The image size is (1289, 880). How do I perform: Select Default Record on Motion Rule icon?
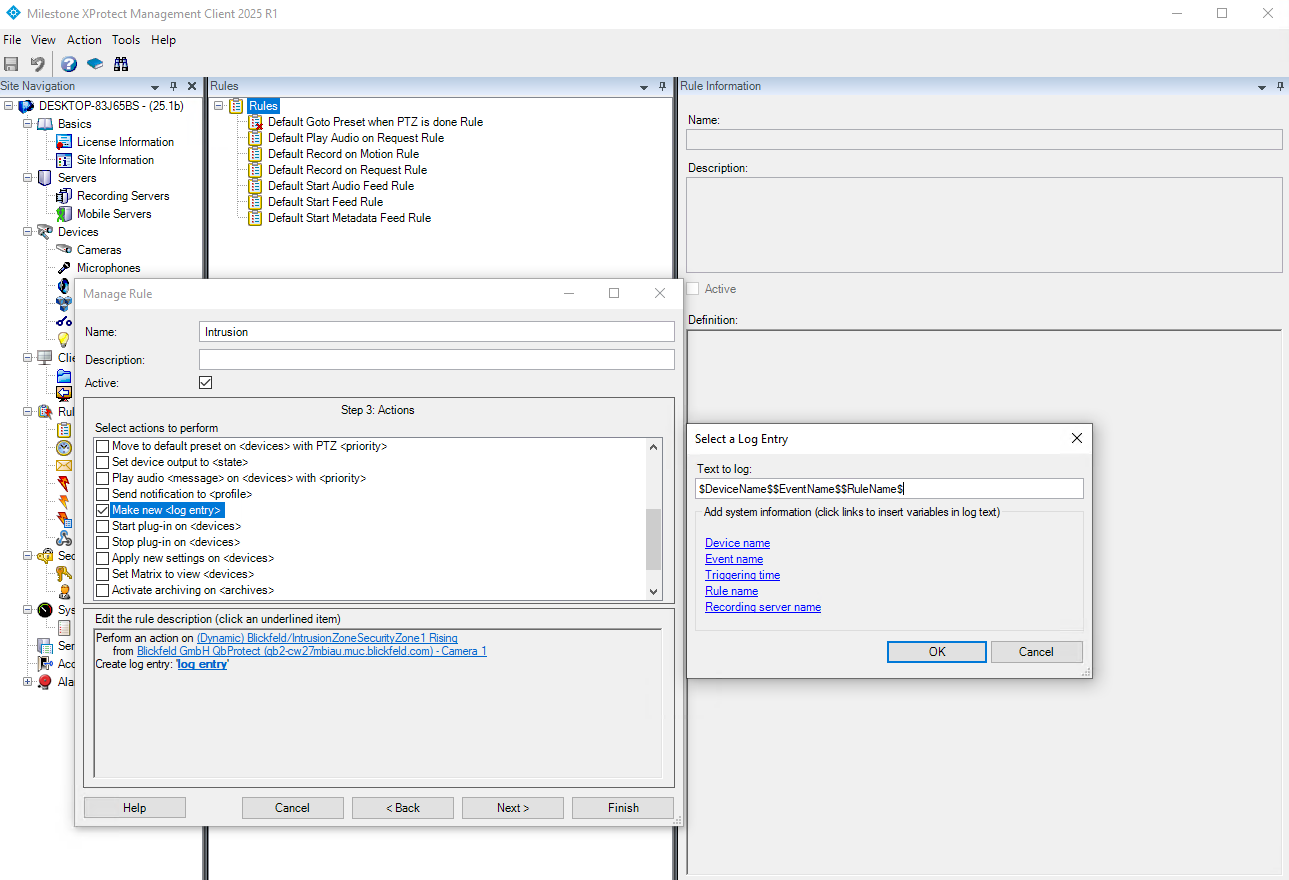coord(255,154)
